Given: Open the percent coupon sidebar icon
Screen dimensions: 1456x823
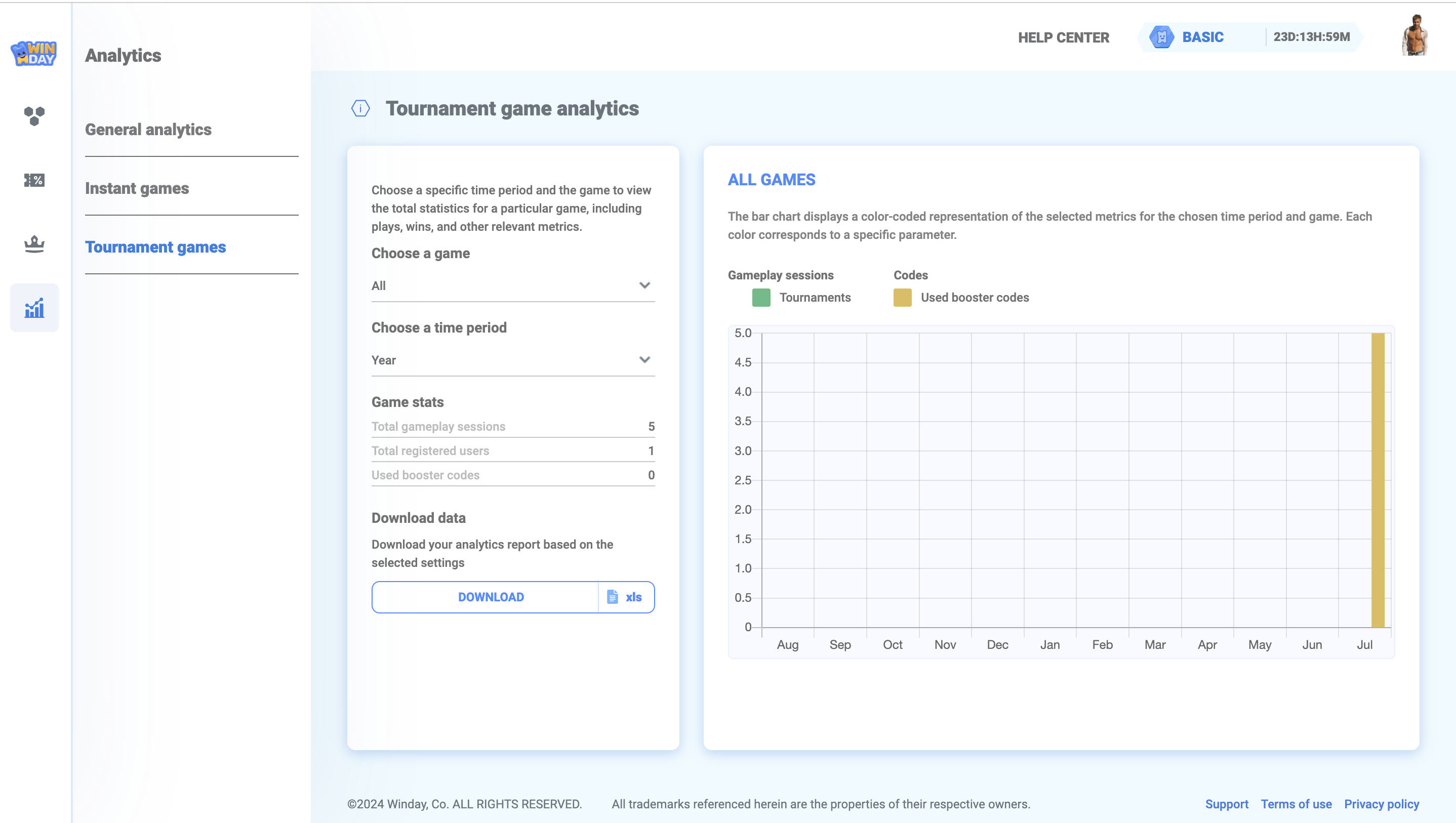Looking at the screenshot, I should [34, 180].
